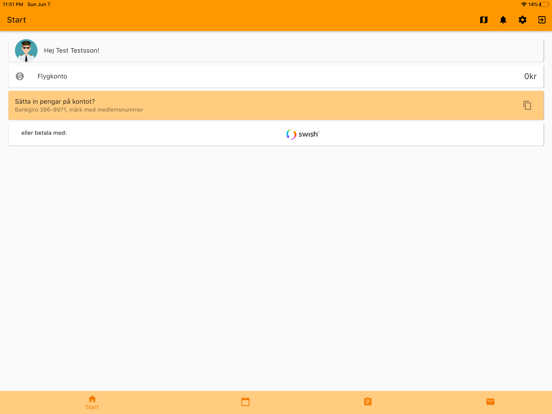This screenshot has width=552, height=414.
Task: Open notifications bell
Action: (x=503, y=20)
